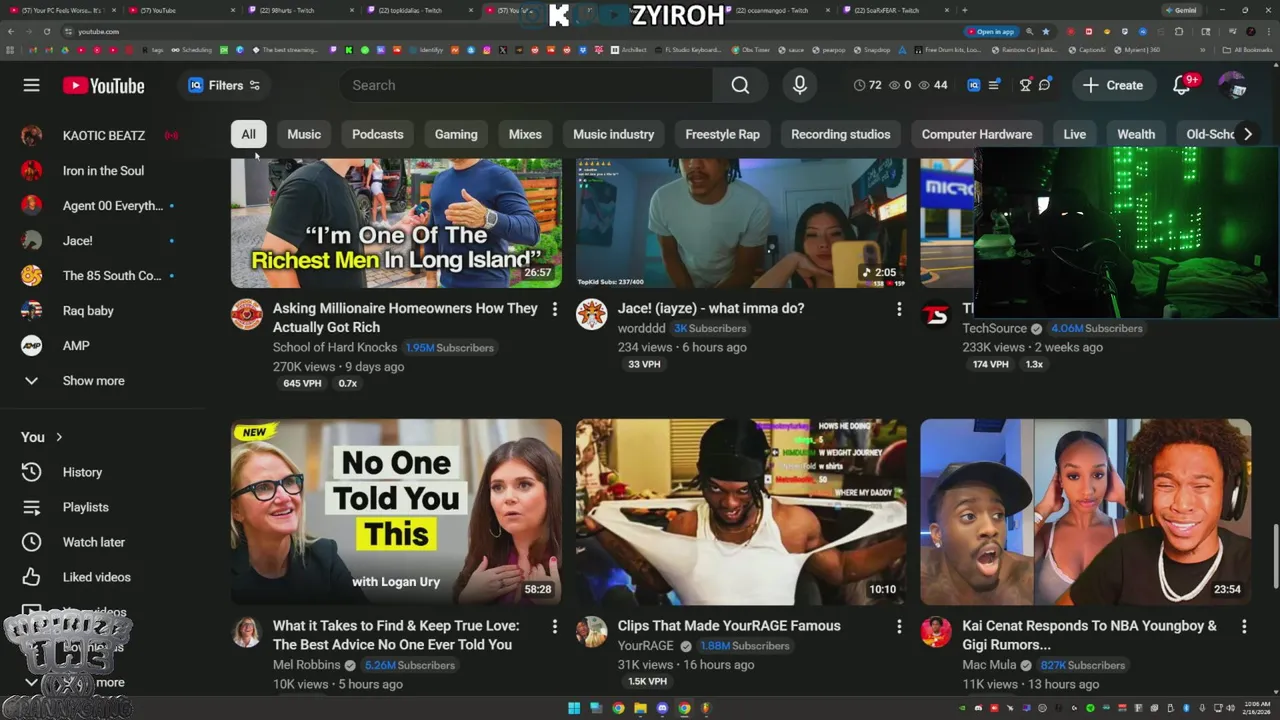Image resolution: width=1280 pixels, height=720 pixels.
Task: Click into the YouTube search field
Action: point(526,85)
